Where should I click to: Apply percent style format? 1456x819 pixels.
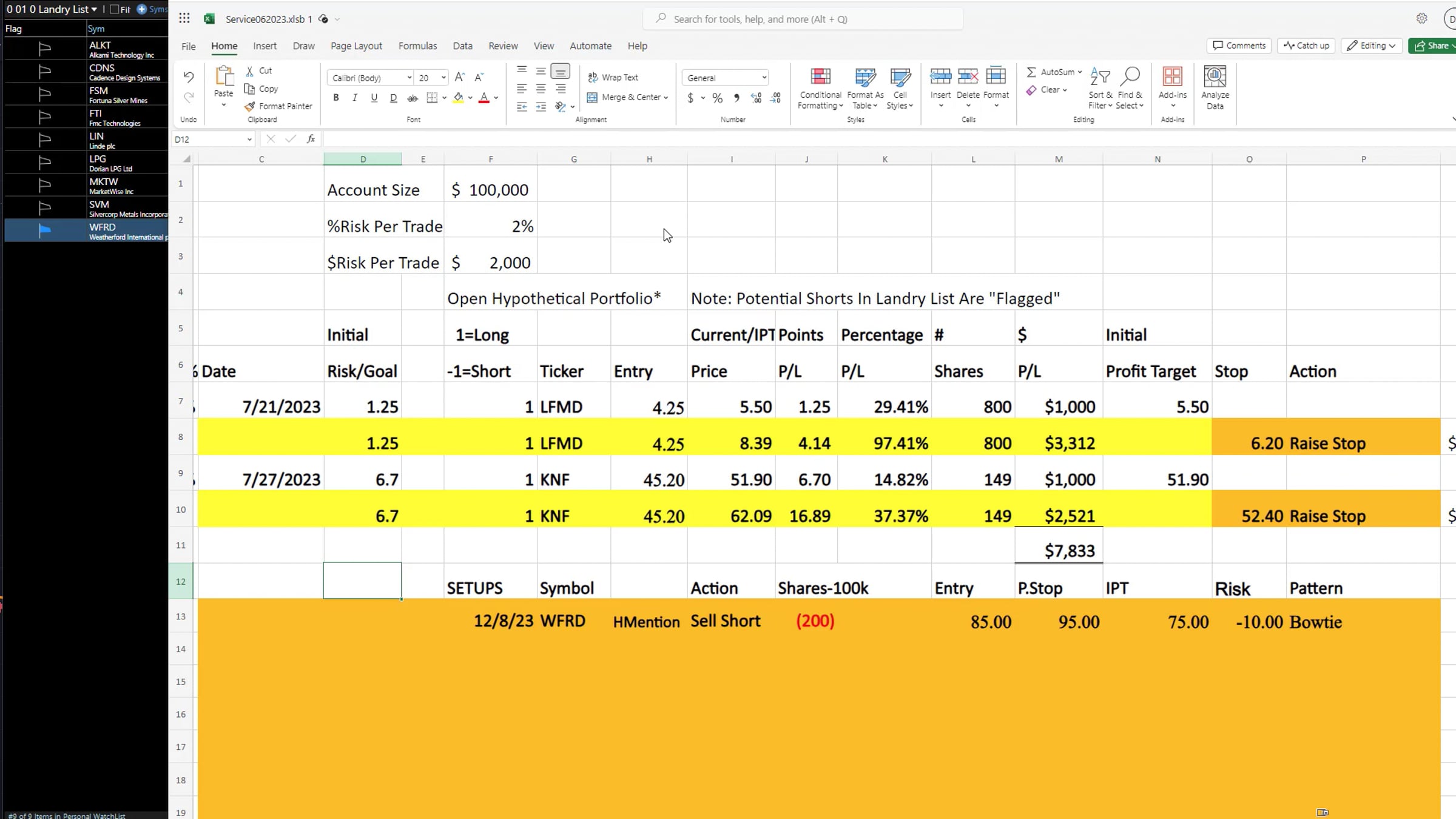pos(718,98)
